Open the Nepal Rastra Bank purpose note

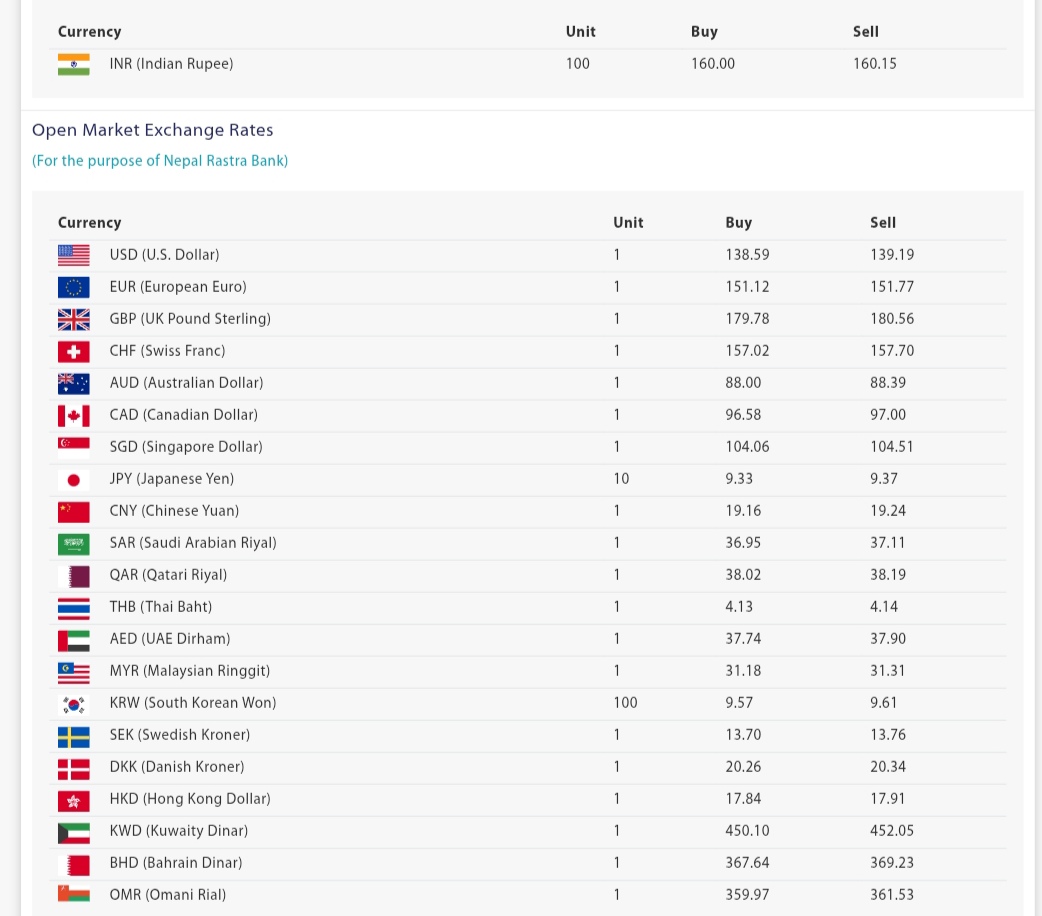(x=160, y=161)
